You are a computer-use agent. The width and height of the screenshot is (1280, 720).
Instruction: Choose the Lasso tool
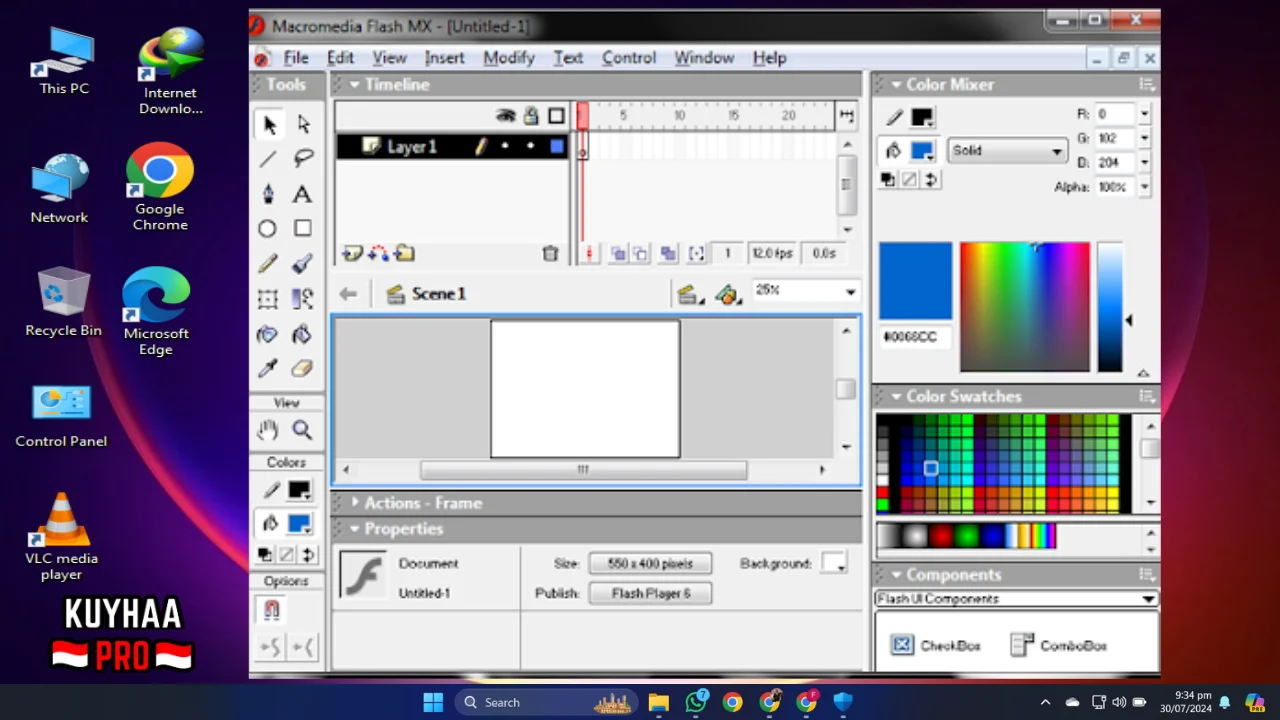tap(303, 159)
